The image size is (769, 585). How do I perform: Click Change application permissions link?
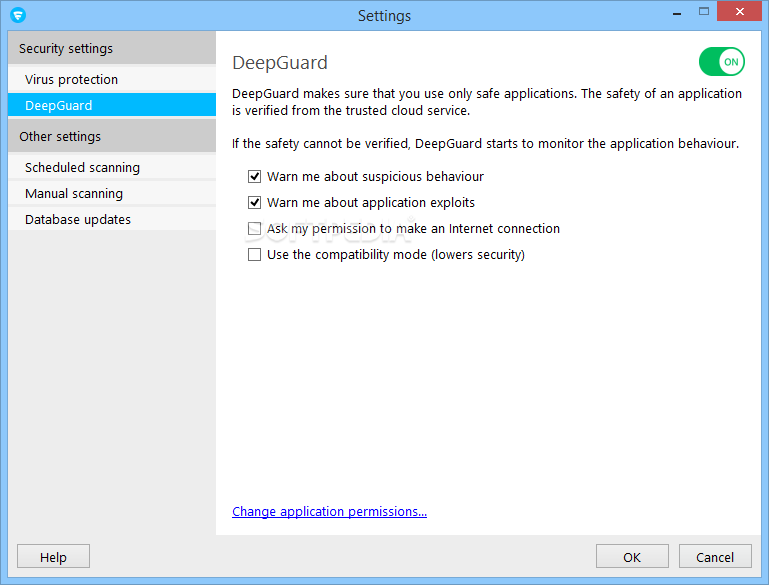[x=329, y=511]
